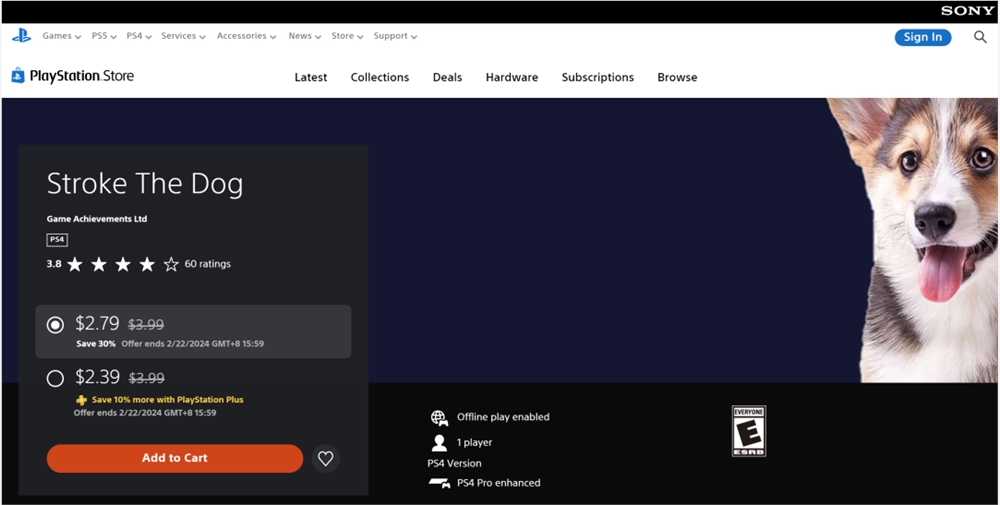
Task: Click the PS4 Pro enhanced console icon
Action: point(439,483)
